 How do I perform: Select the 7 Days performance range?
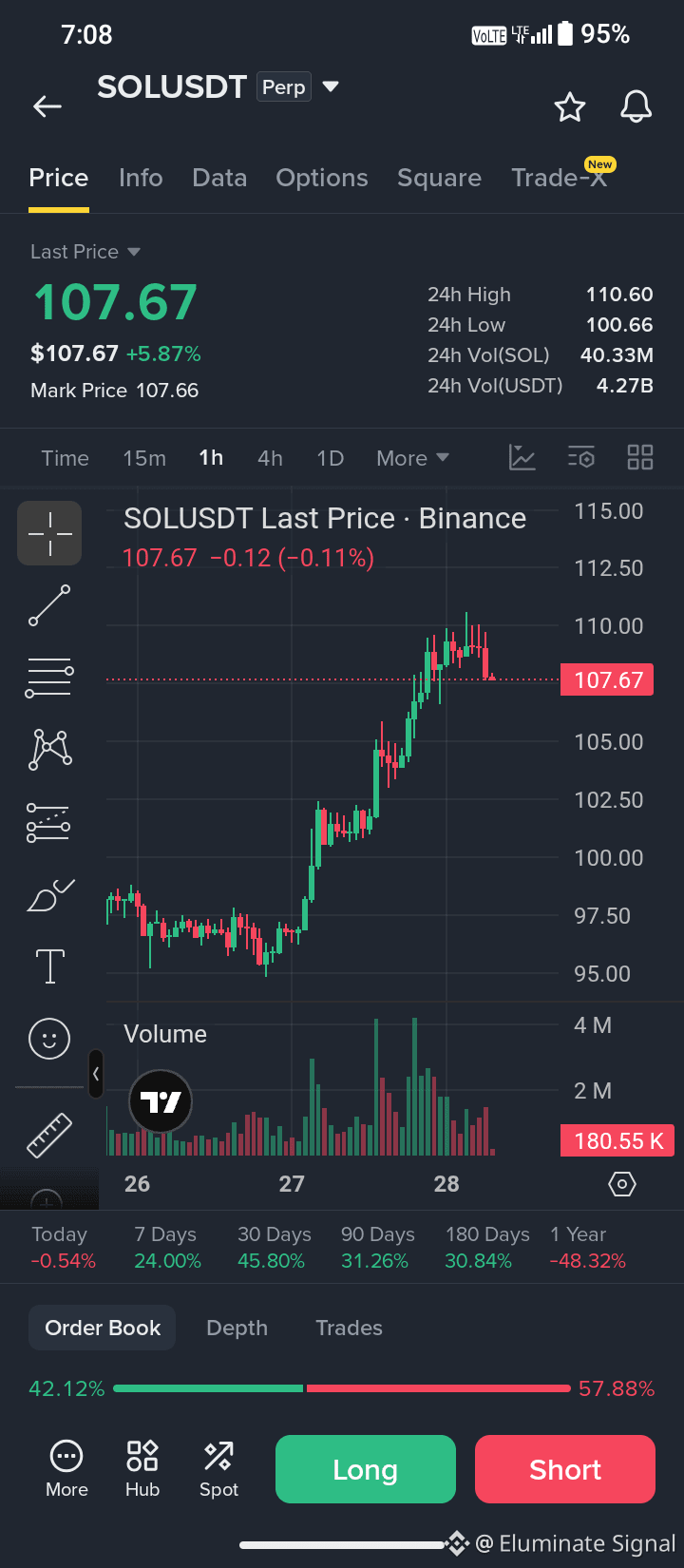point(167,1247)
